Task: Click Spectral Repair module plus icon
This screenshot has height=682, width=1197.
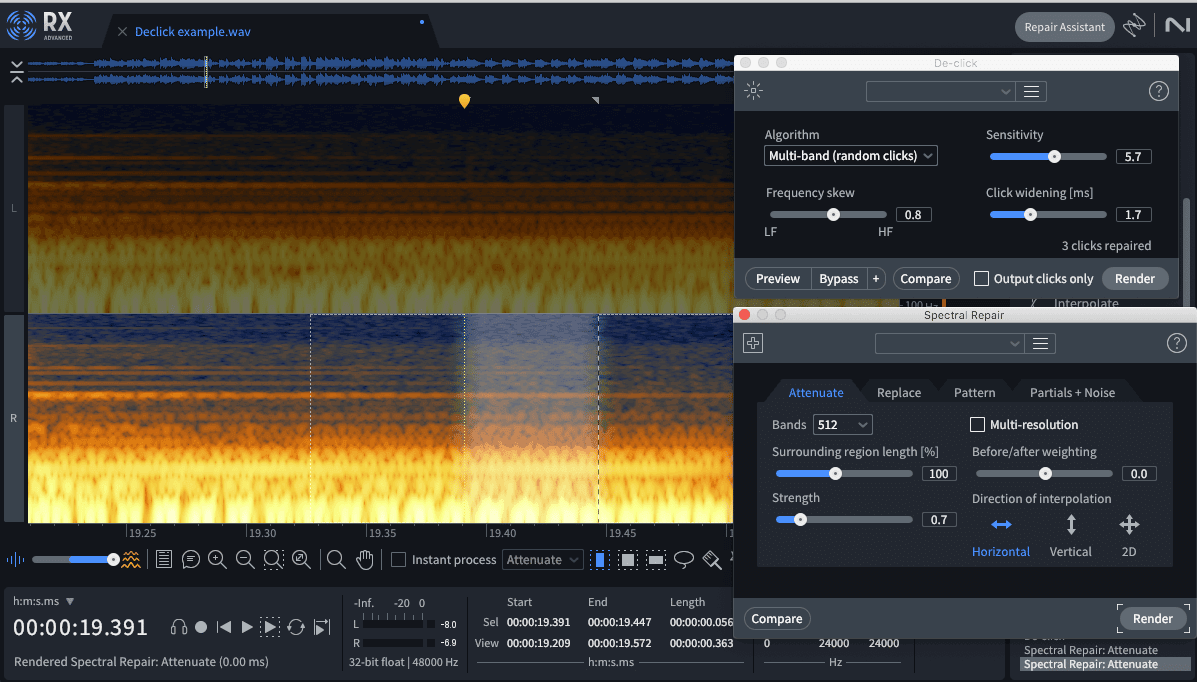Action: 753,343
